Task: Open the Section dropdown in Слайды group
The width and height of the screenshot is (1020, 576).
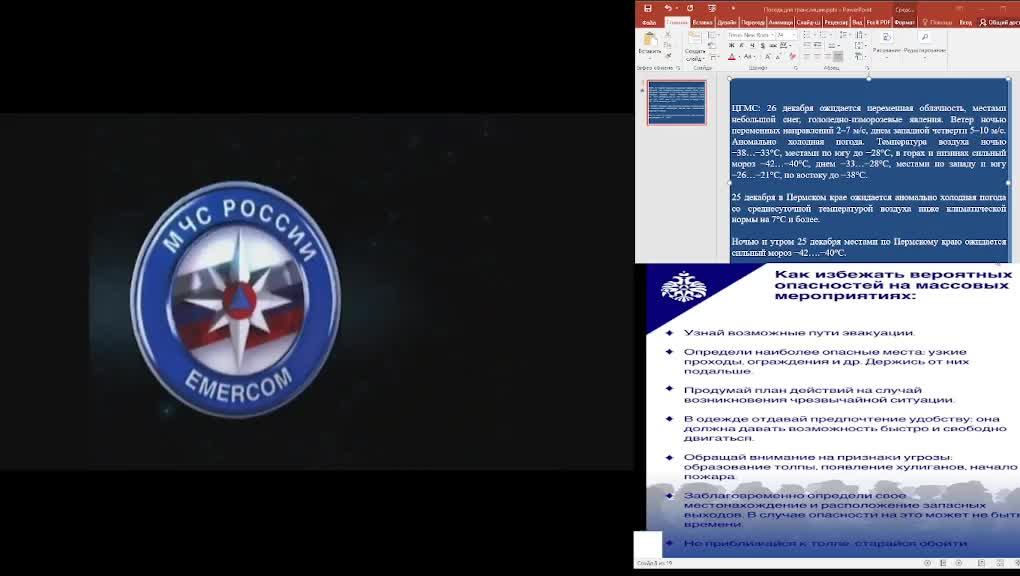Action: click(714, 57)
